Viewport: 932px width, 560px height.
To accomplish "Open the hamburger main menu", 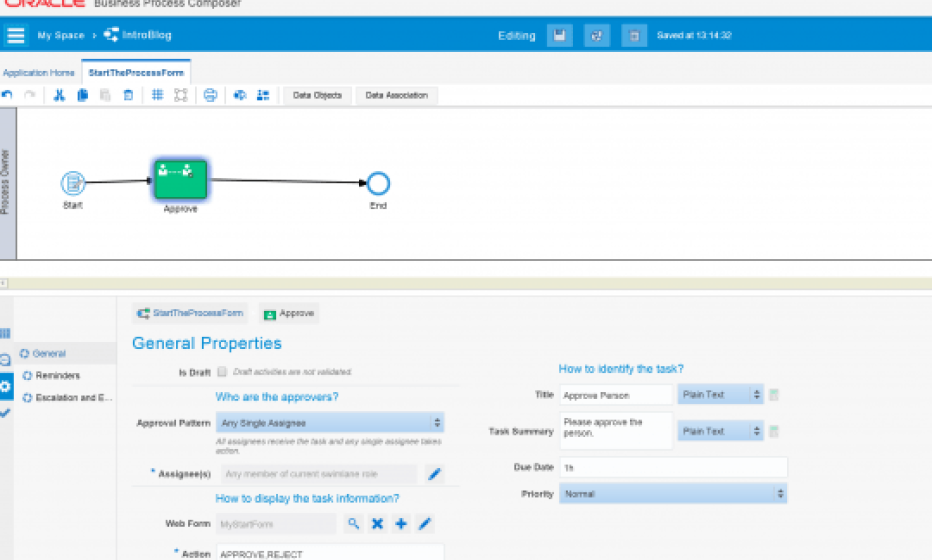I will tap(16, 35).
